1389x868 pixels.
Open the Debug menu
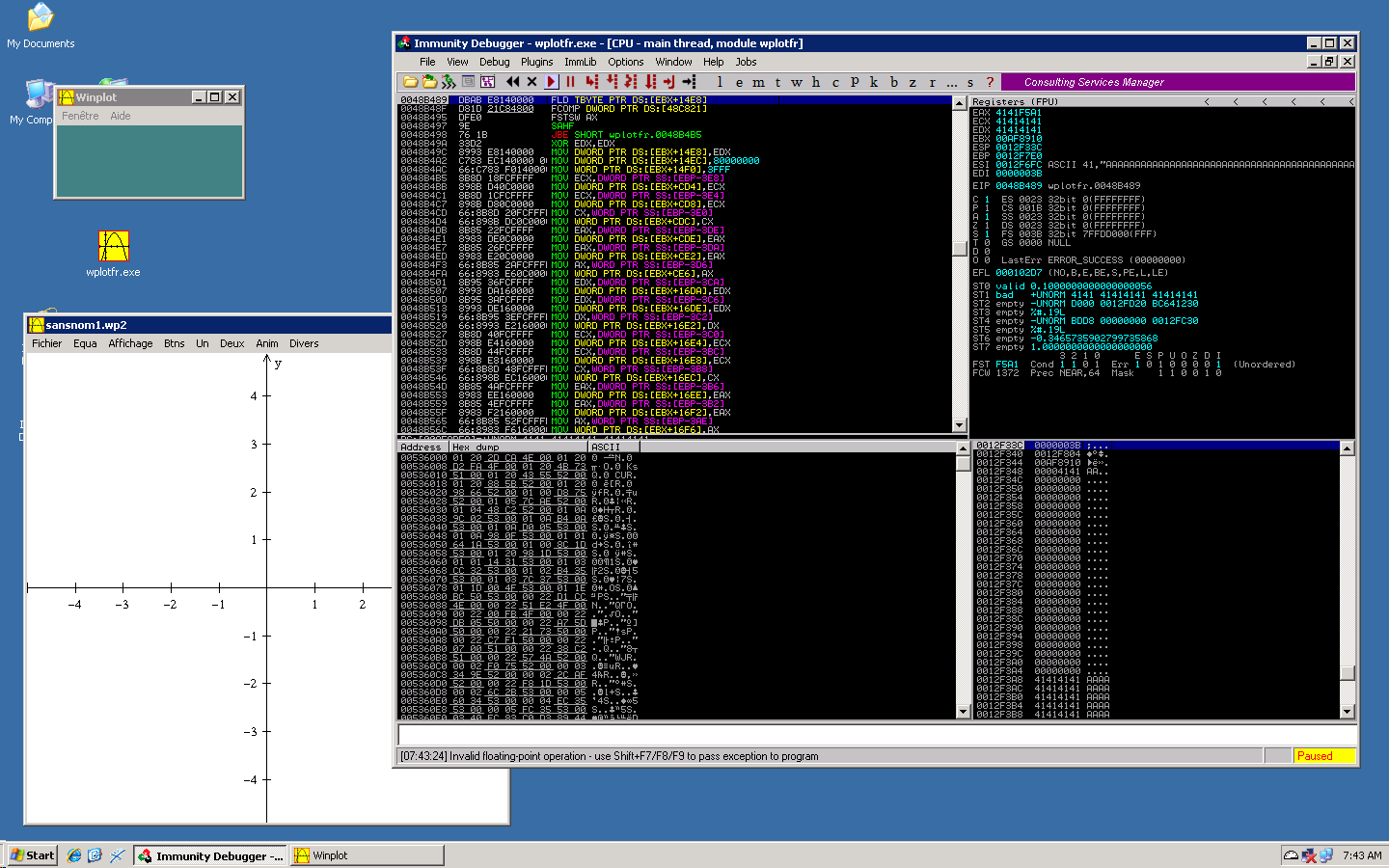495,62
